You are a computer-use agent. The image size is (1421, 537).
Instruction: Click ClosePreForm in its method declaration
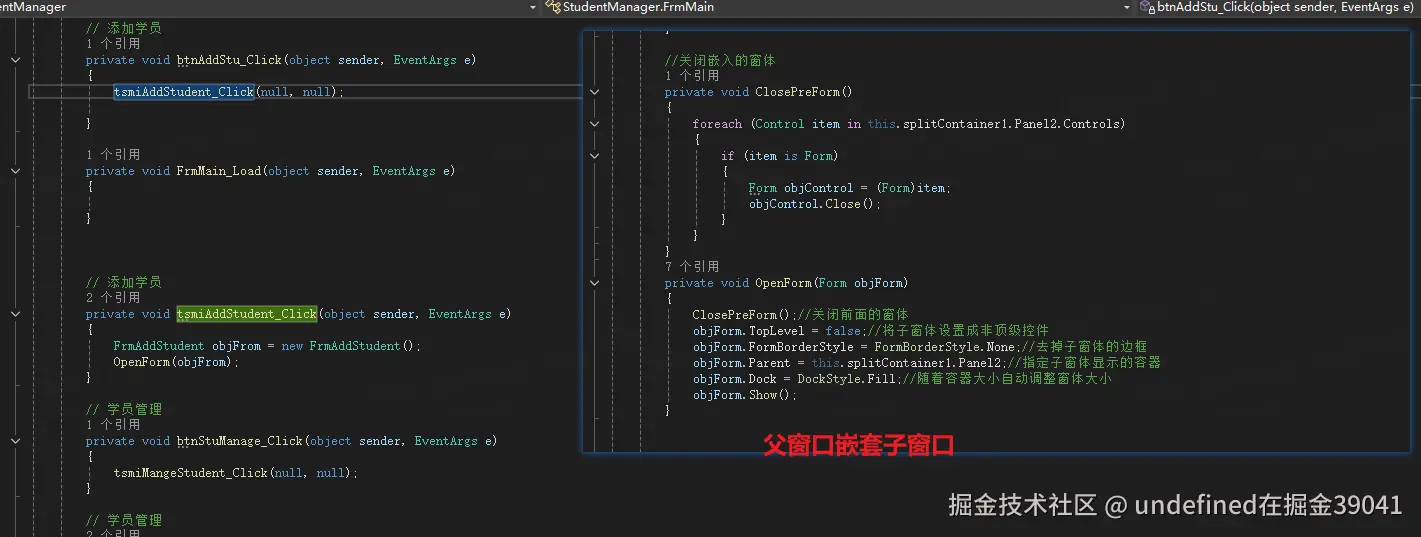coord(796,92)
